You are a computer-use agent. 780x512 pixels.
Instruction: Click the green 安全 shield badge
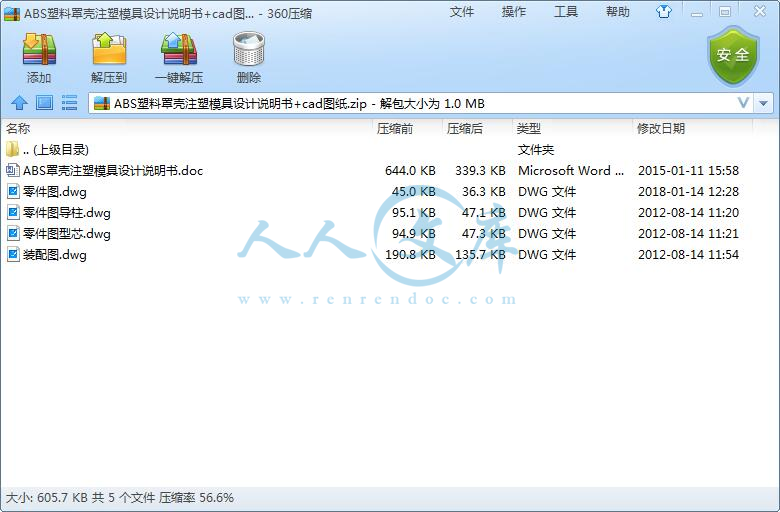pyautogui.click(x=733, y=56)
